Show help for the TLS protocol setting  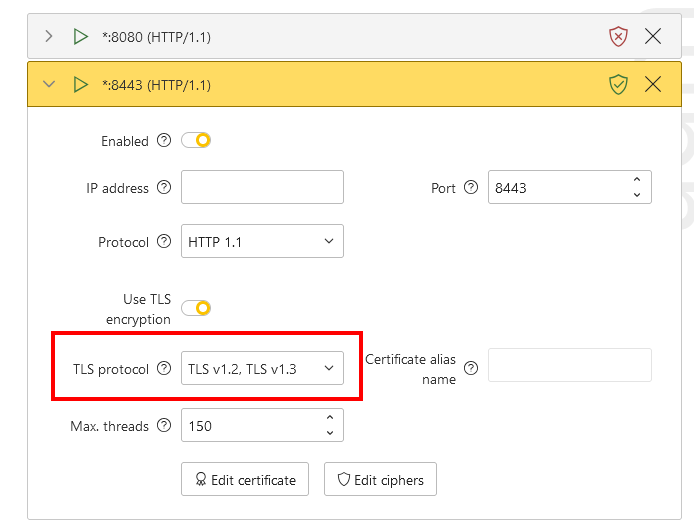click(x=164, y=369)
